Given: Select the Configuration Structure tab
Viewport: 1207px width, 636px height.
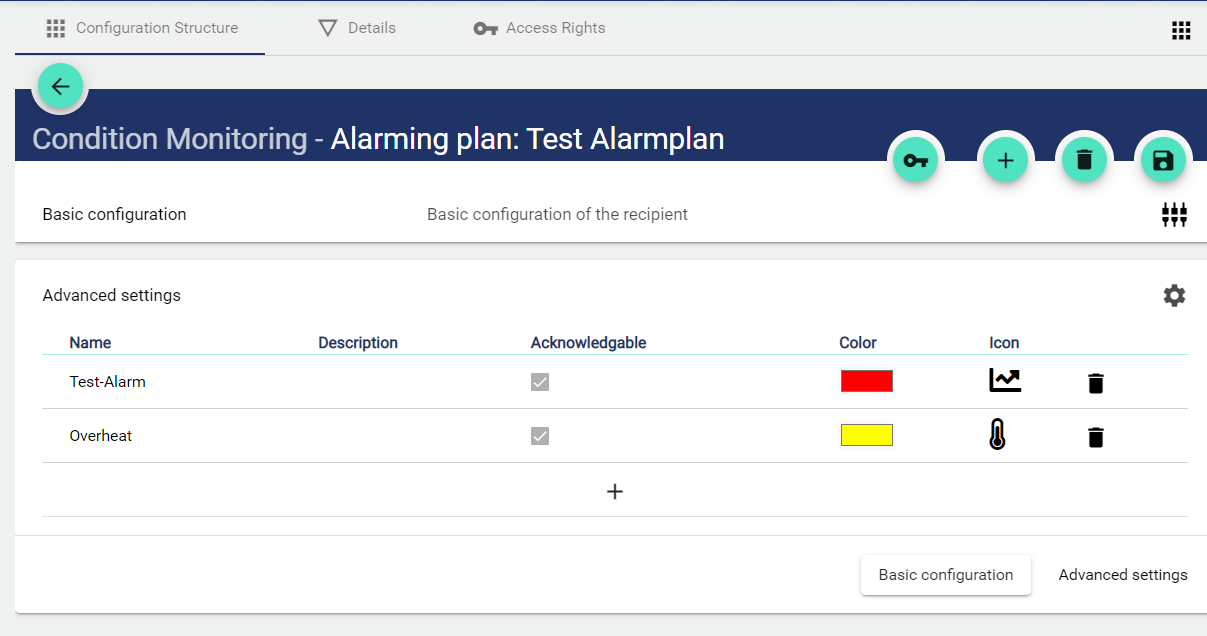Looking at the screenshot, I should 142,28.
